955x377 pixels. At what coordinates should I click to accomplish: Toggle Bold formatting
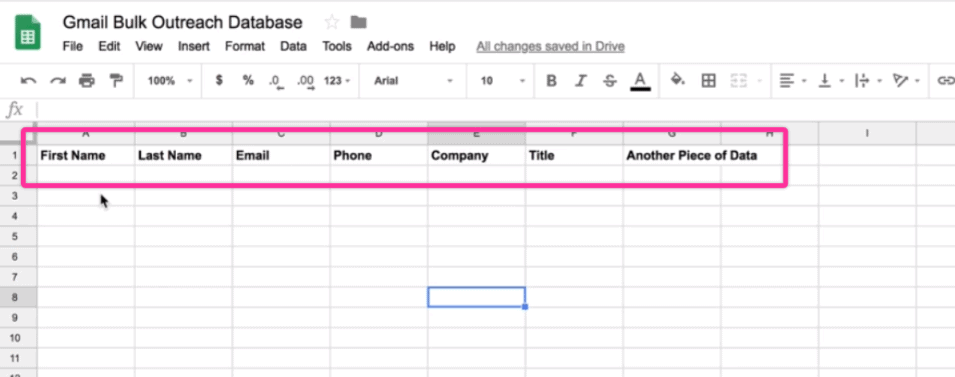(551, 80)
